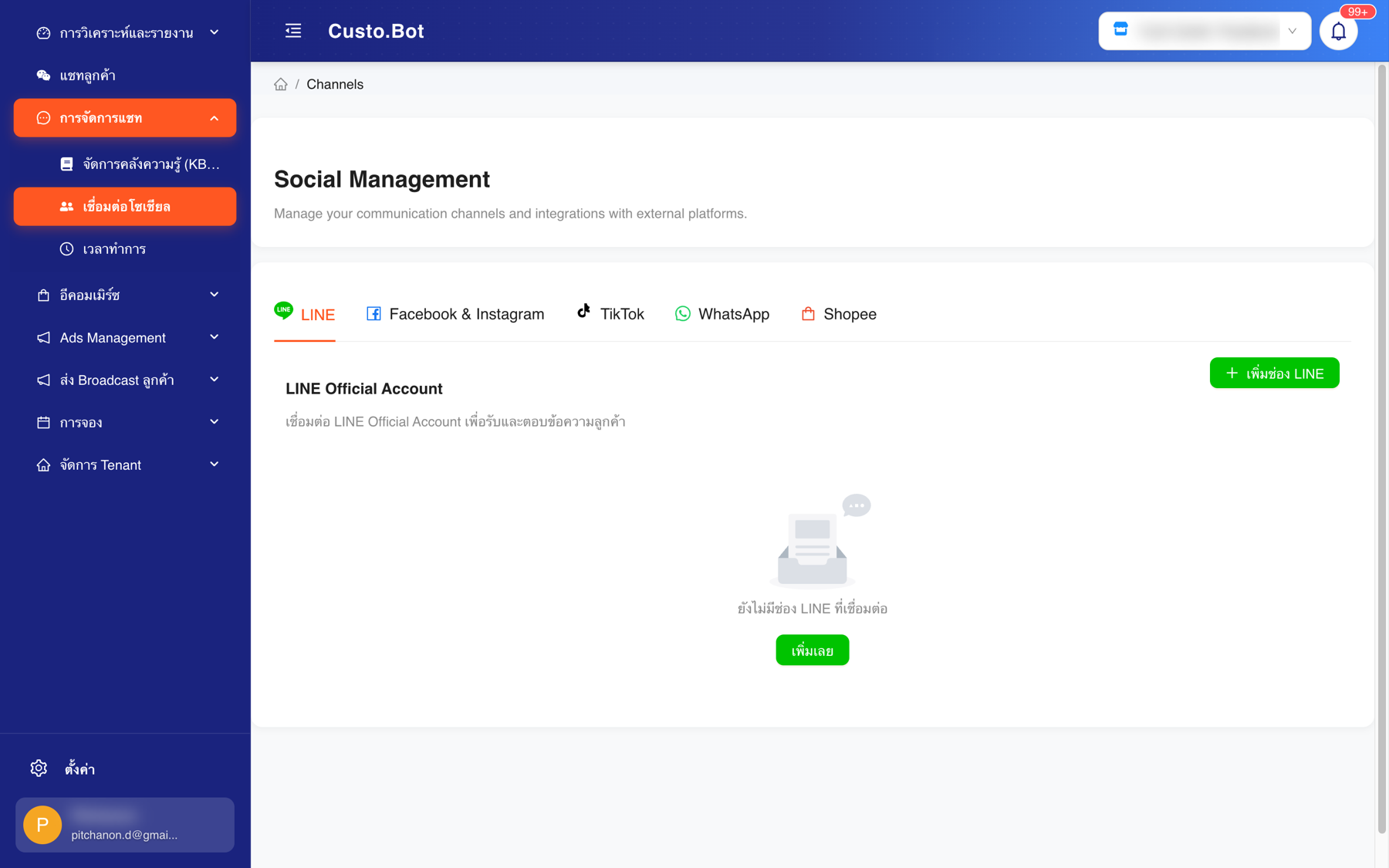Select the knowledge base book icon
This screenshot has height=868, width=1389.
click(x=66, y=164)
